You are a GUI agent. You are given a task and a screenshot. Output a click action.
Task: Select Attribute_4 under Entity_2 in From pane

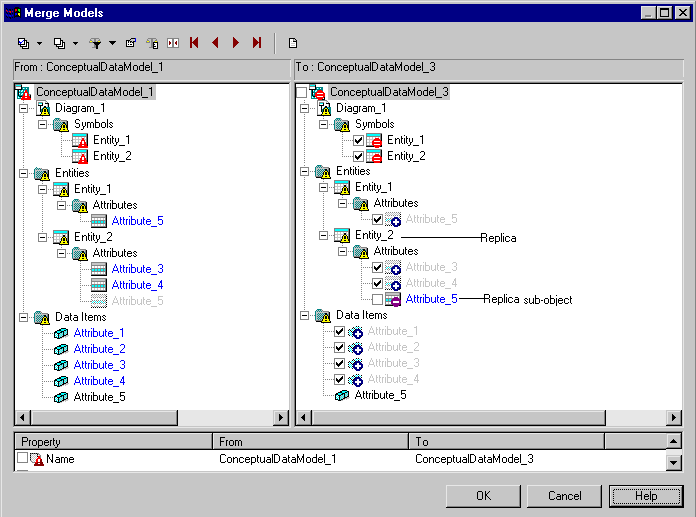(138, 285)
